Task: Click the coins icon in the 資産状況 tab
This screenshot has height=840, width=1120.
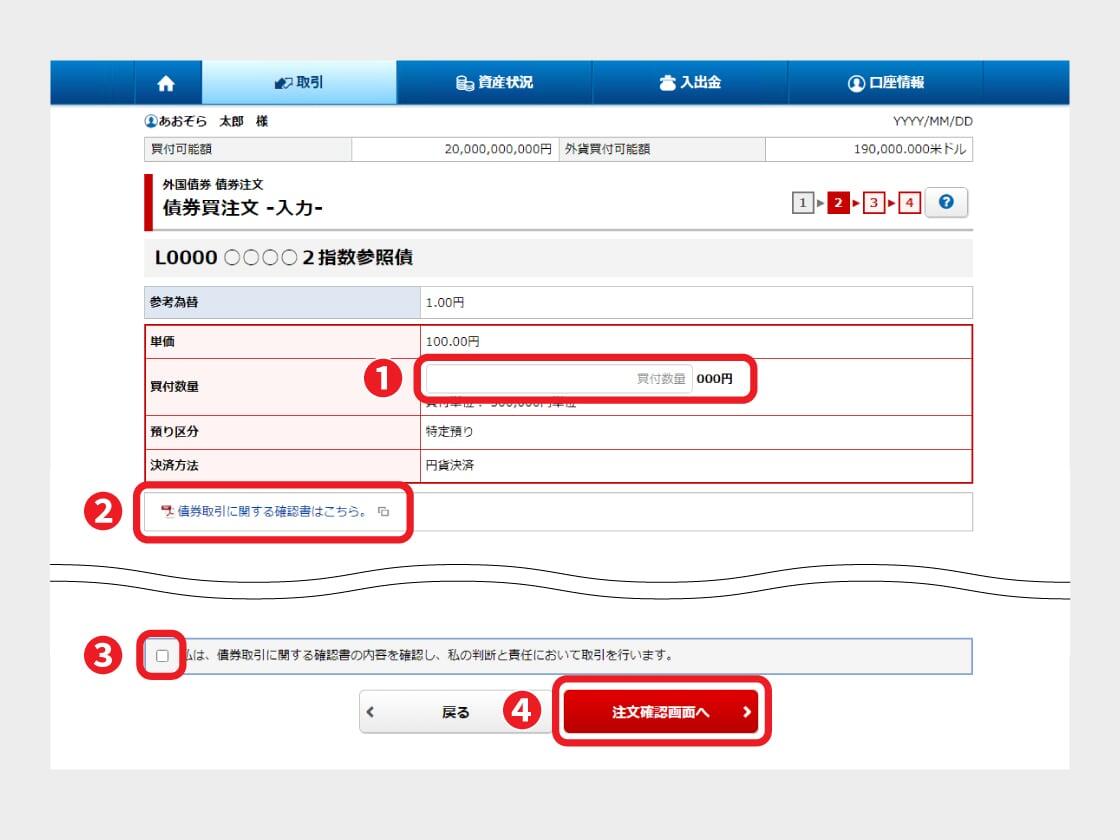Action: (x=464, y=83)
